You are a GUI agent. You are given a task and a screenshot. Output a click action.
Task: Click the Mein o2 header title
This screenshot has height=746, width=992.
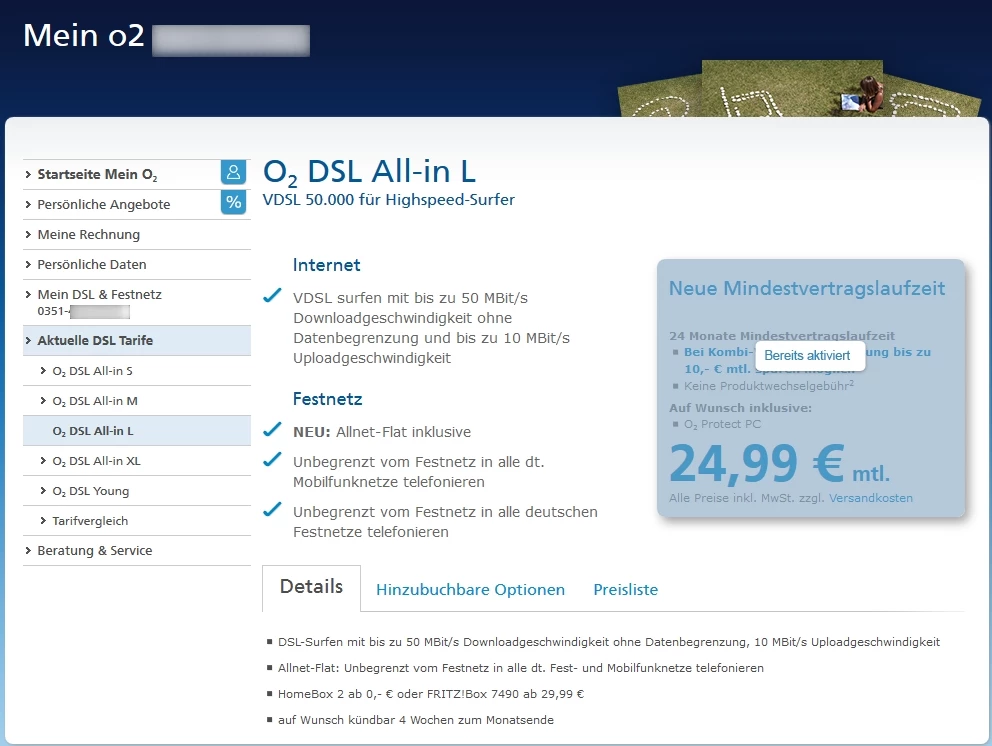(84, 35)
